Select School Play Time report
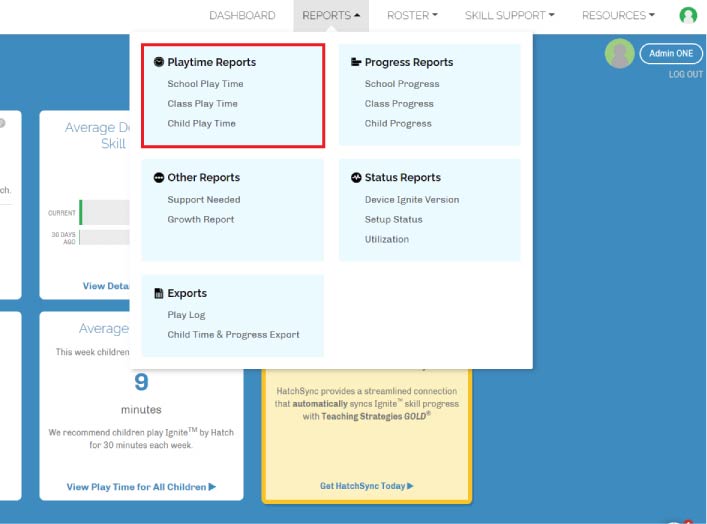 coord(205,84)
